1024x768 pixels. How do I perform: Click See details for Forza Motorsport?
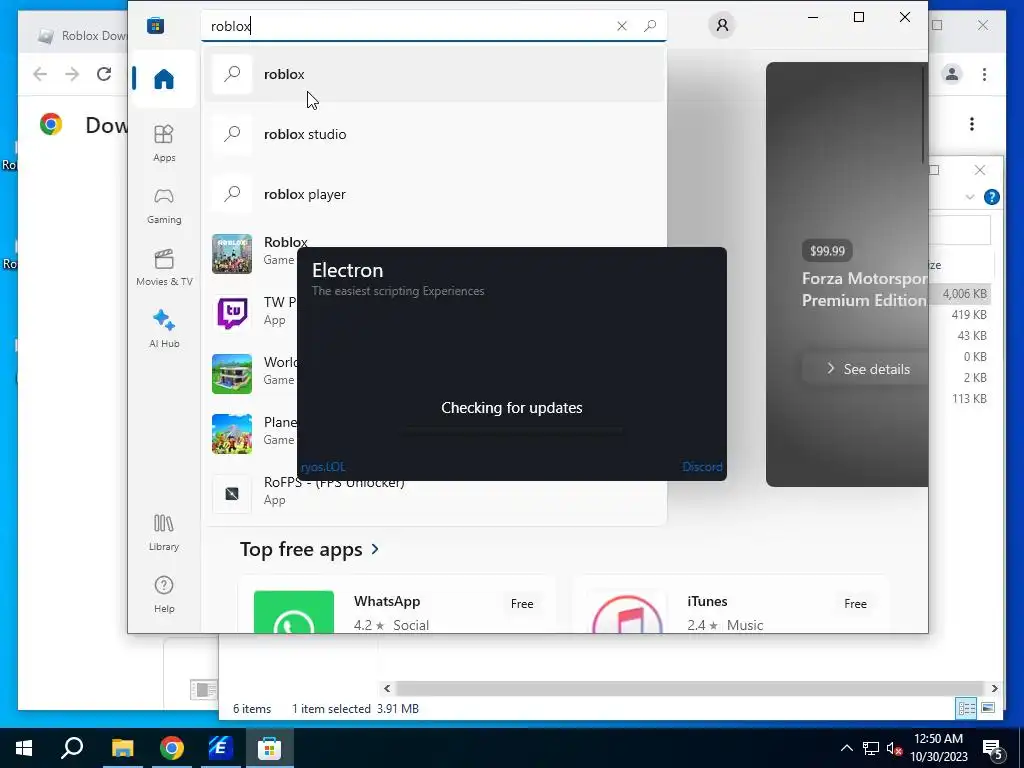tap(867, 369)
